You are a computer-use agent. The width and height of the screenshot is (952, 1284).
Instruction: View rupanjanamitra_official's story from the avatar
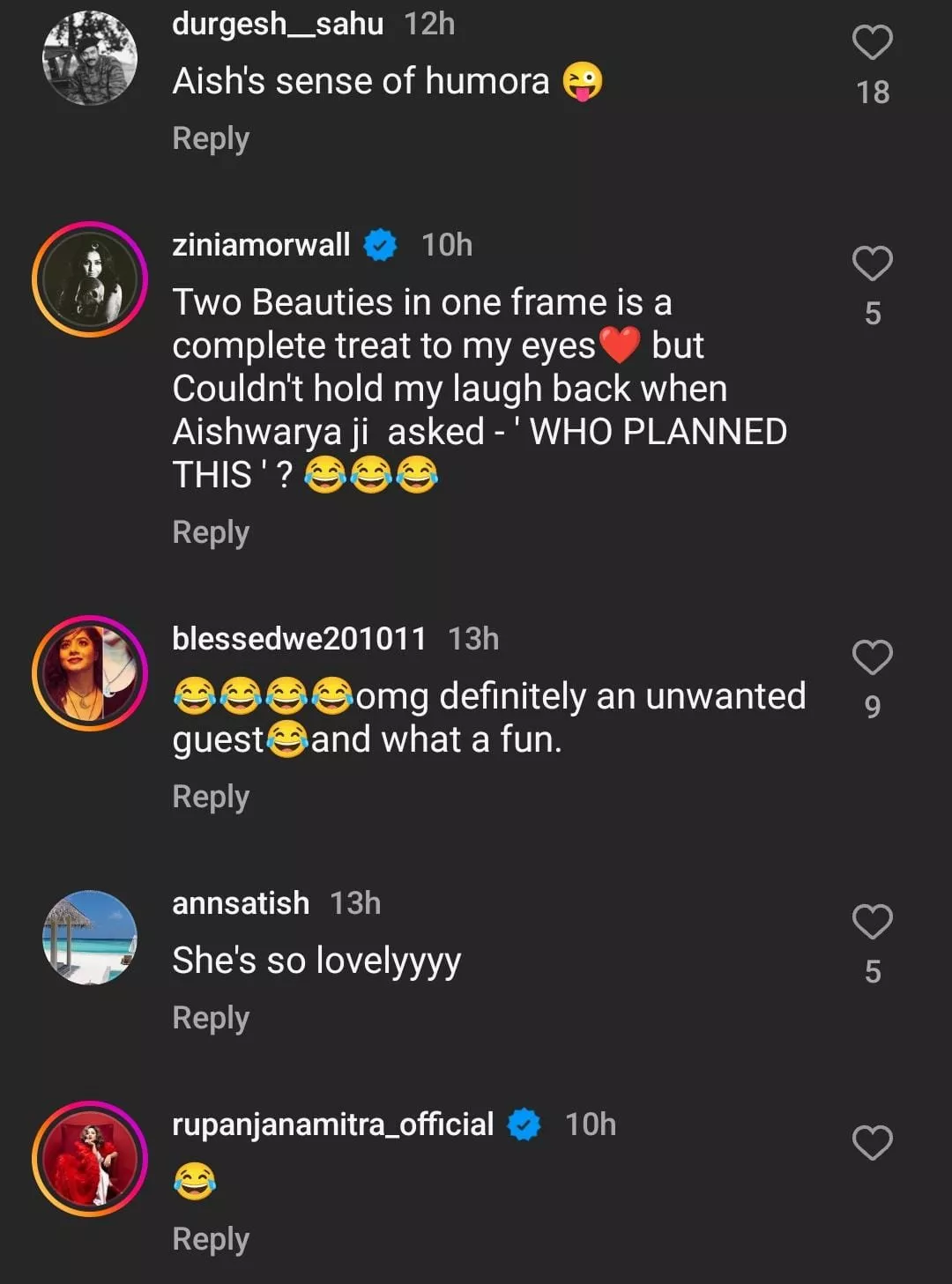pyautogui.click(x=90, y=1159)
